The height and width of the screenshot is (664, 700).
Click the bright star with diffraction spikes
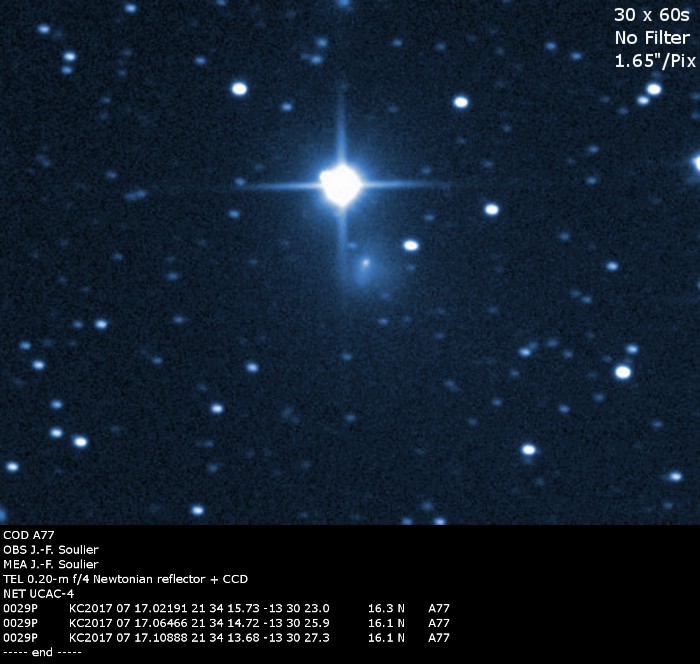pos(341,185)
